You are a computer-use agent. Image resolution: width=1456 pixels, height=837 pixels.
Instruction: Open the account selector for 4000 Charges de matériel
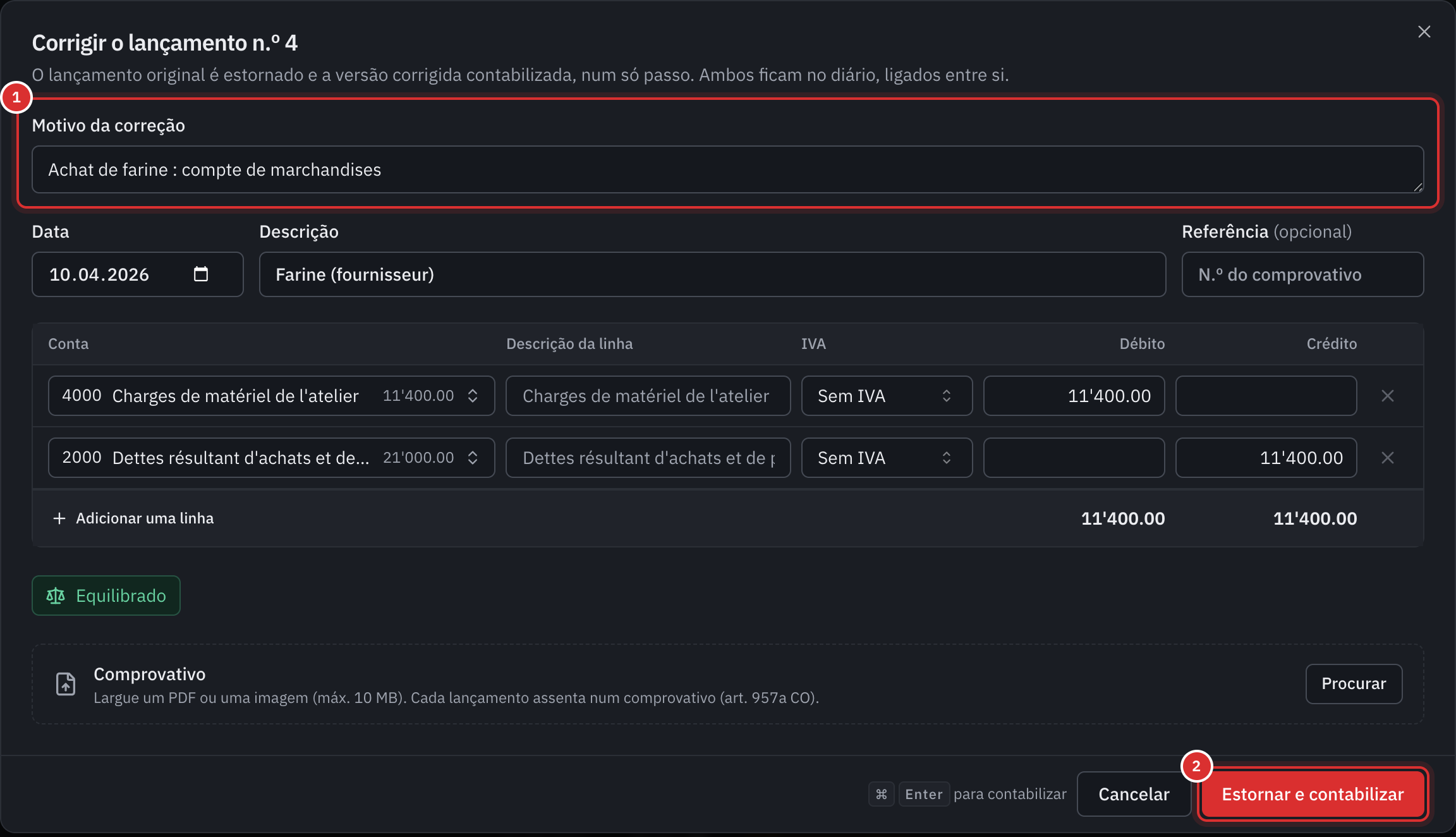(x=271, y=396)
